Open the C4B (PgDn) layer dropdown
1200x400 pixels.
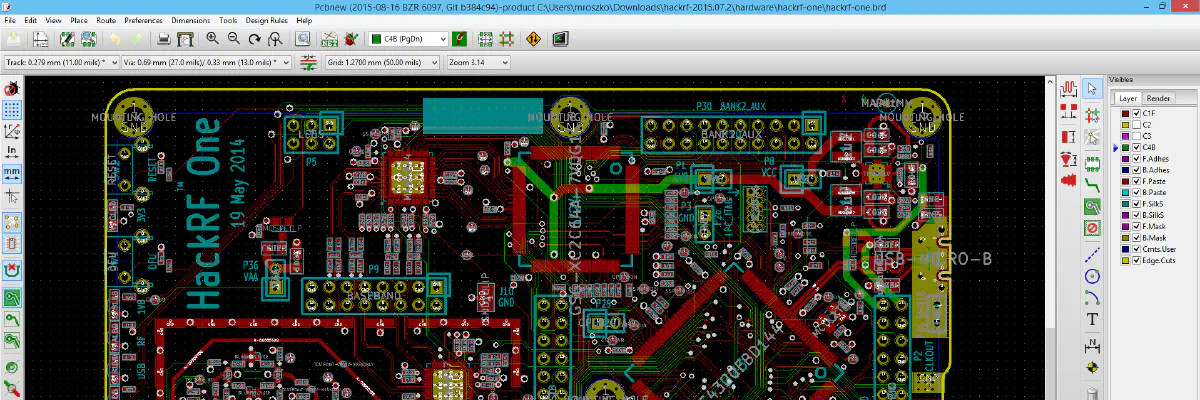pos(407,39)
